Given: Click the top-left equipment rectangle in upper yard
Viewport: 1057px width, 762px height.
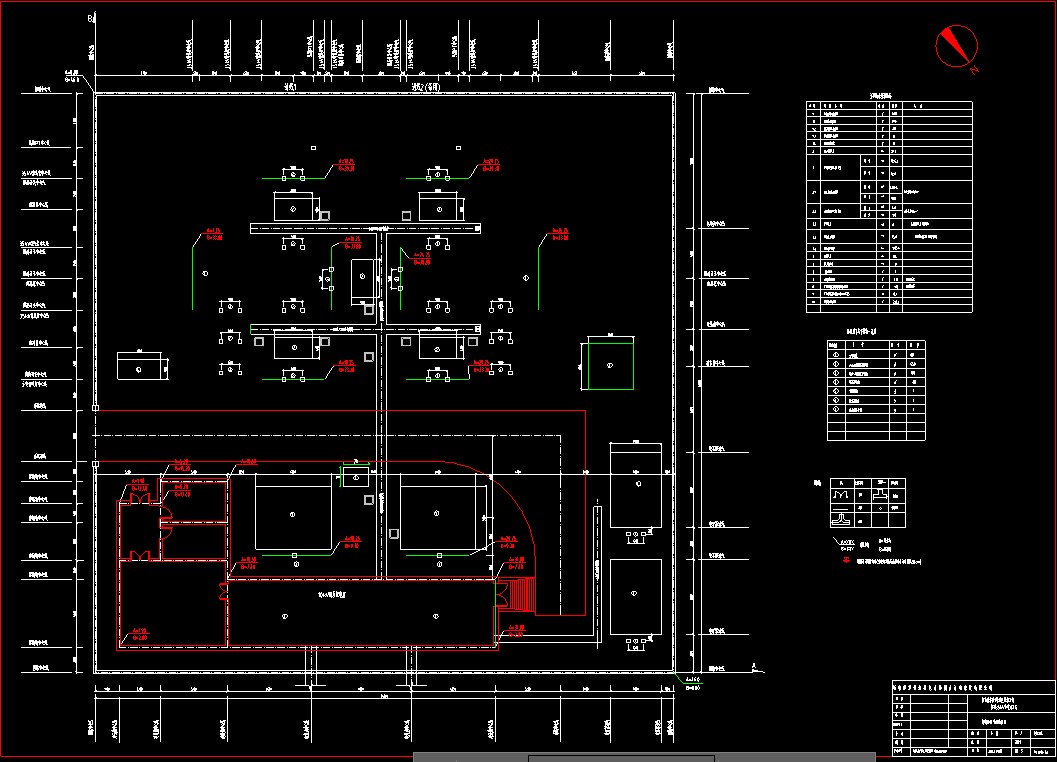Looking at the screenshot, I should (x=292, y=207).
